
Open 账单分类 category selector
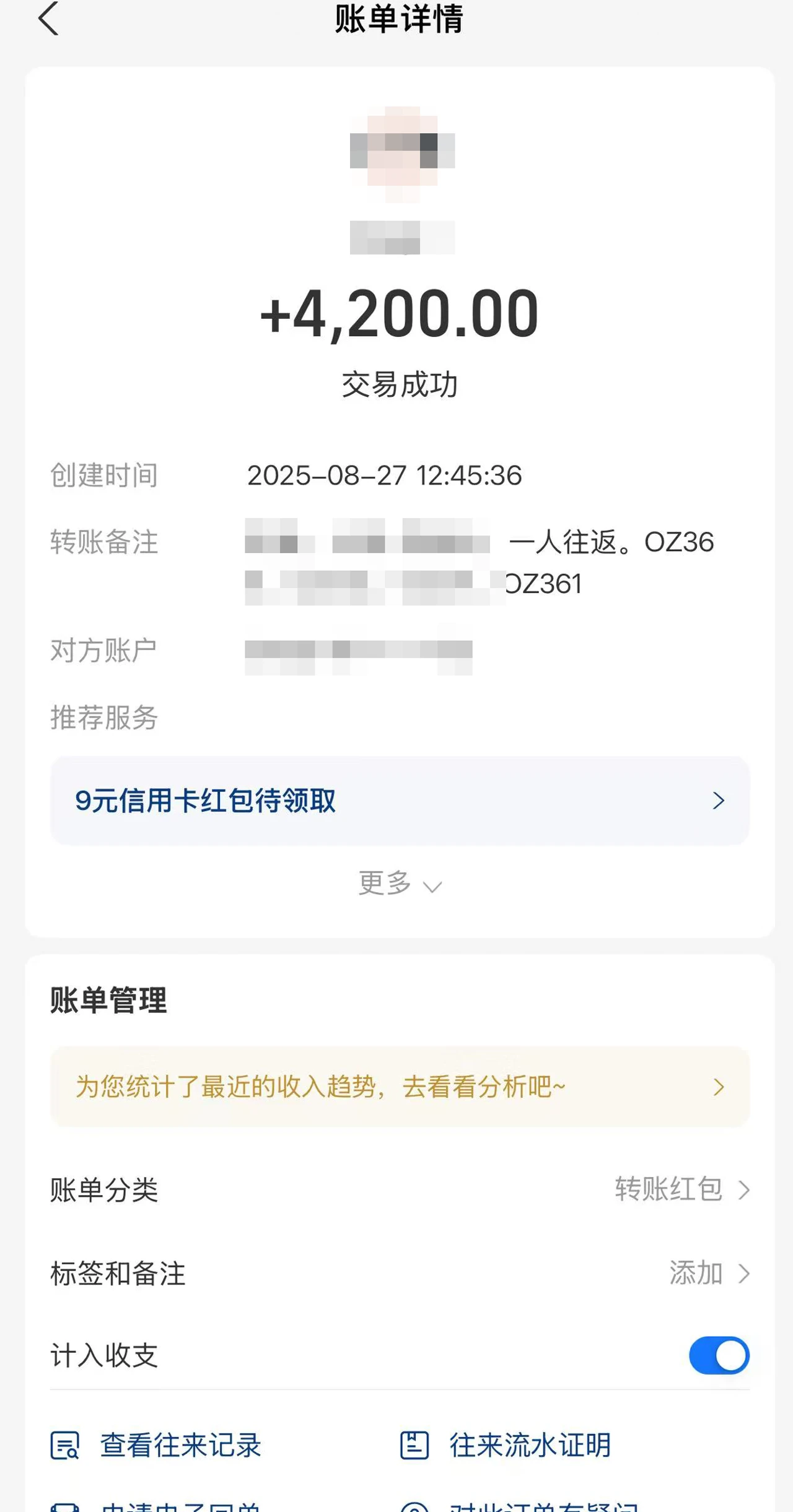tap(104, 1189)
